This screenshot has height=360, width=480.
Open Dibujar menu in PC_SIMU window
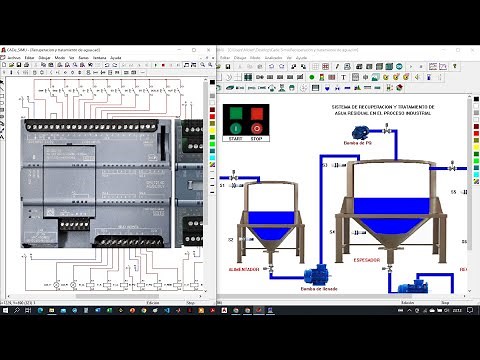tap(240, 58)
